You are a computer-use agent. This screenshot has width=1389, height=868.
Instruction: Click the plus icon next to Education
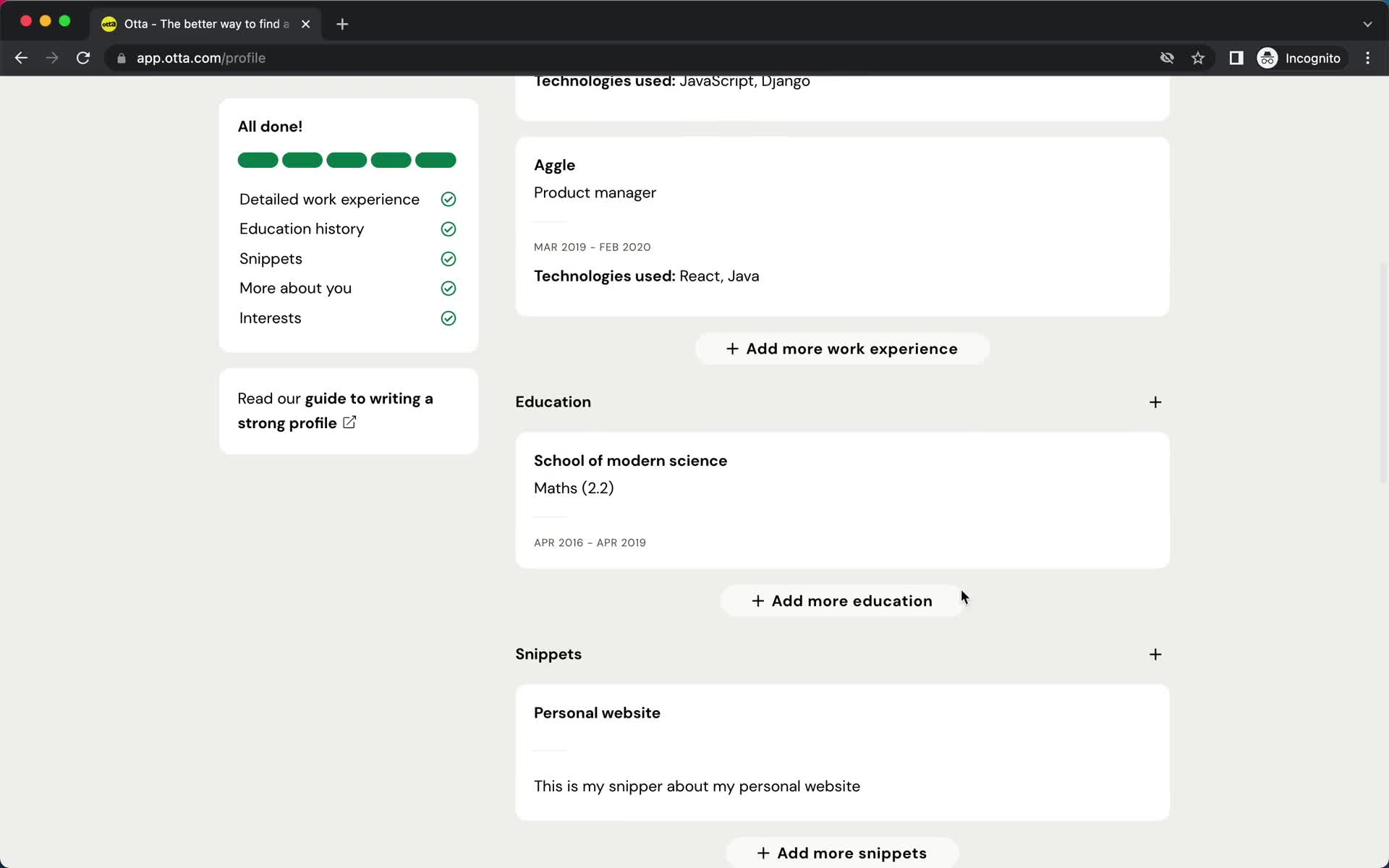tap(1154, 401)
